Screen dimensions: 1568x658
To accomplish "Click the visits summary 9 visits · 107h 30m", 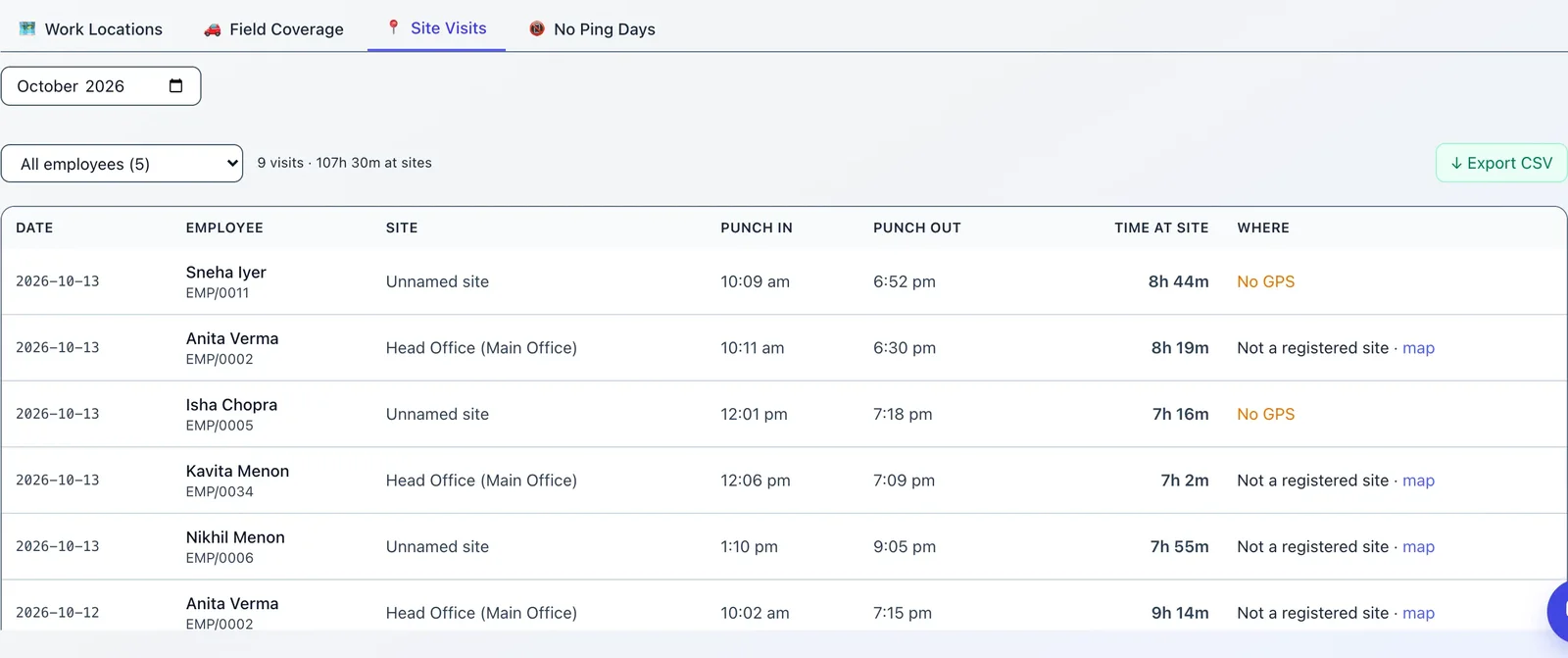I will tap(344, 163).
